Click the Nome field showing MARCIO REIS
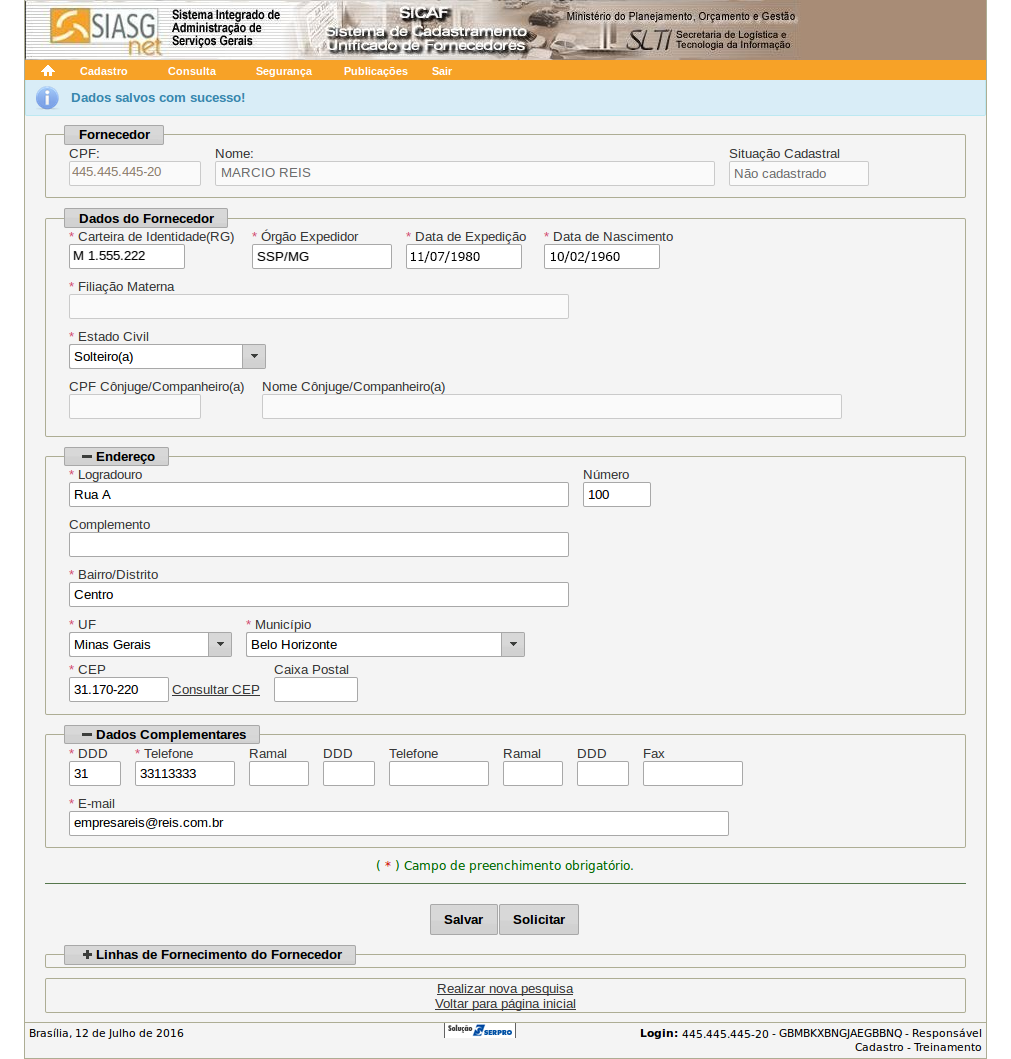Viewport: 1011px width, 1059px height. tap(465, 173)
